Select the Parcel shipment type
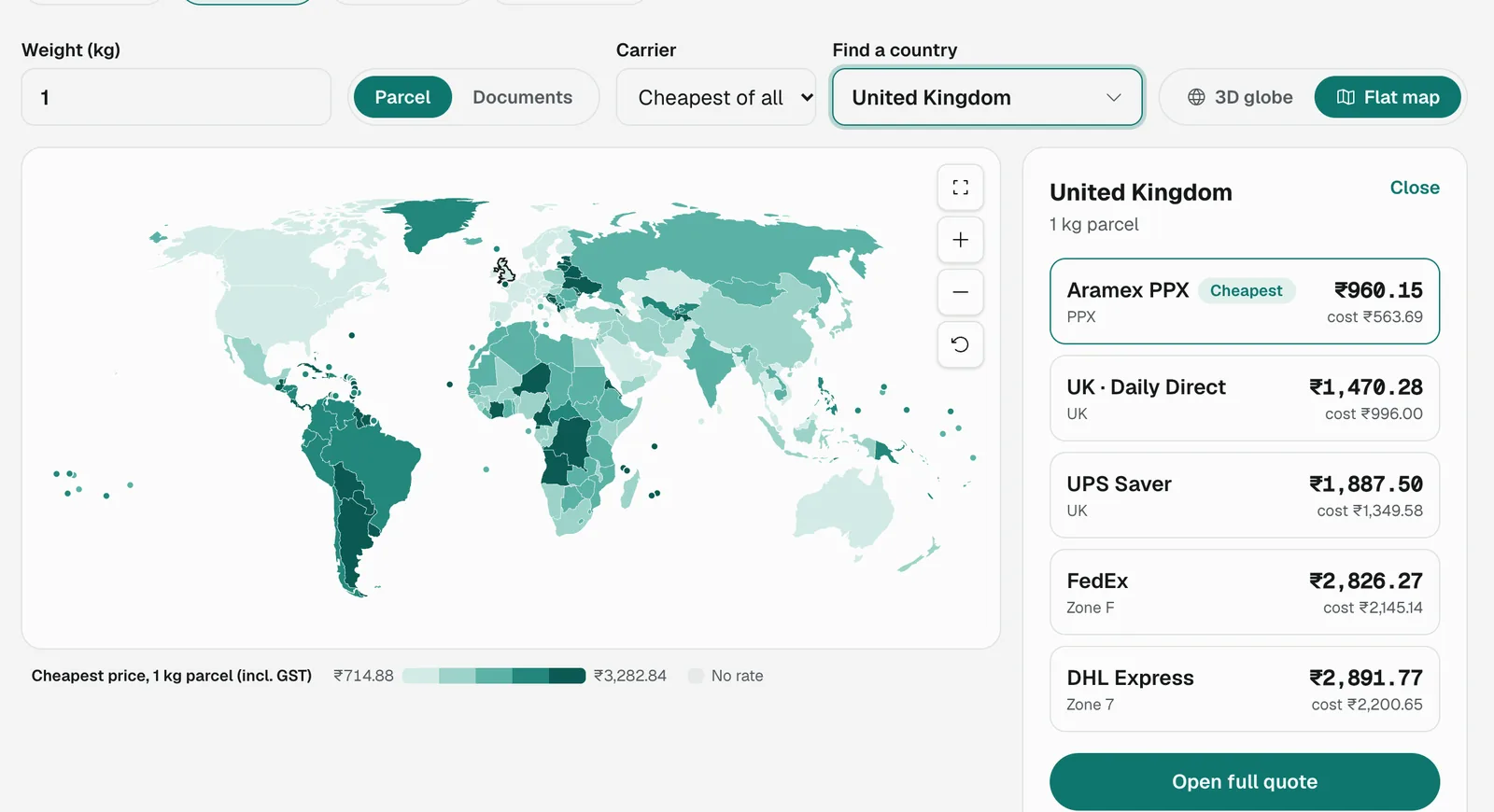This screenshot has width=1494, height=812. [x=402, y=97]
